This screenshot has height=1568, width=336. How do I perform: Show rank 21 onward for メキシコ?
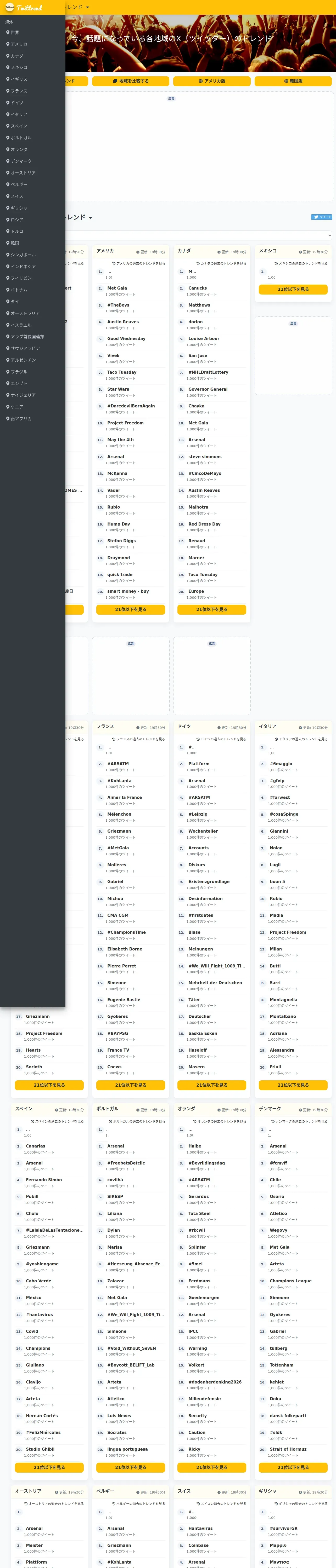click(293, 290)
